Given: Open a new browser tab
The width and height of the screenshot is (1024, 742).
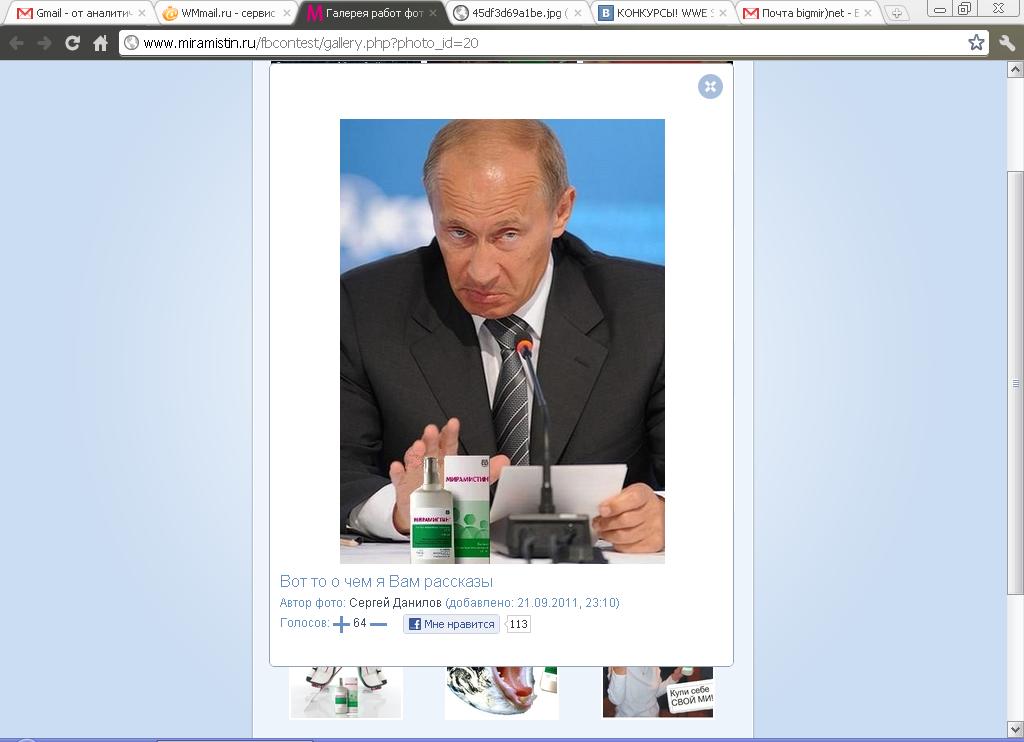Looking at the screenshot, I should [x=897, y=13].
